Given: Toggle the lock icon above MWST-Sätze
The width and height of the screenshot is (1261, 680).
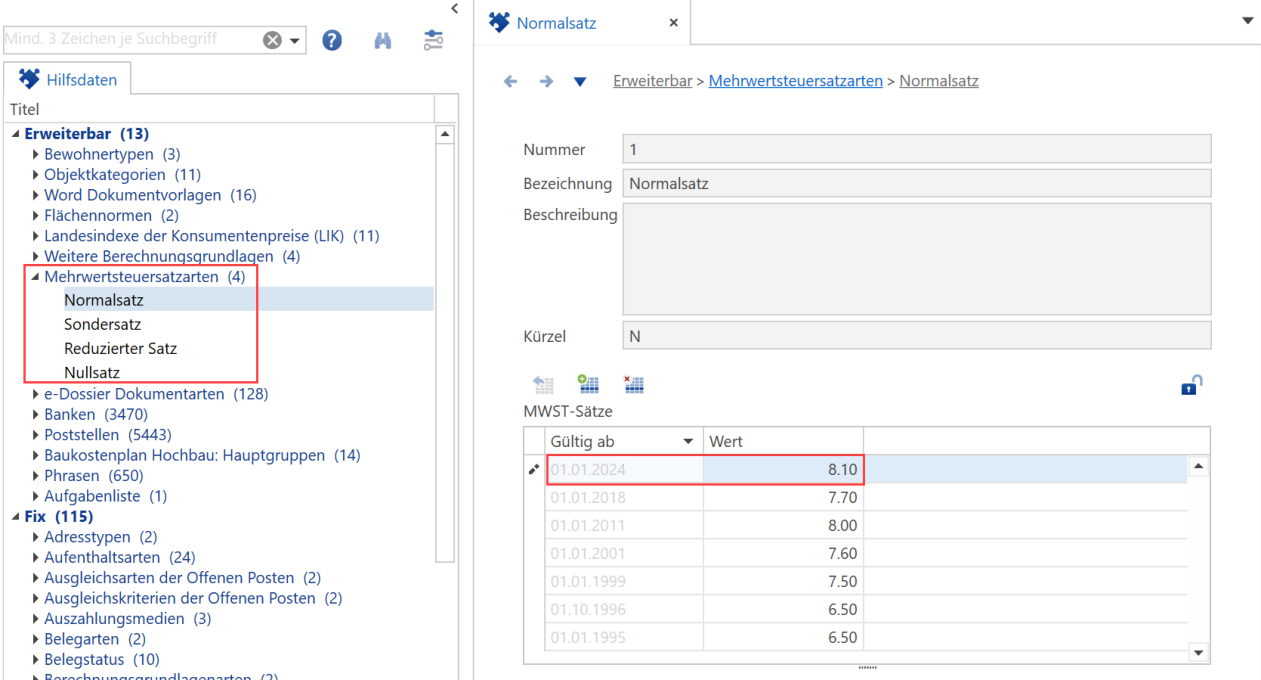Looking at the screenshot, I should click(x=1191, y=384).
